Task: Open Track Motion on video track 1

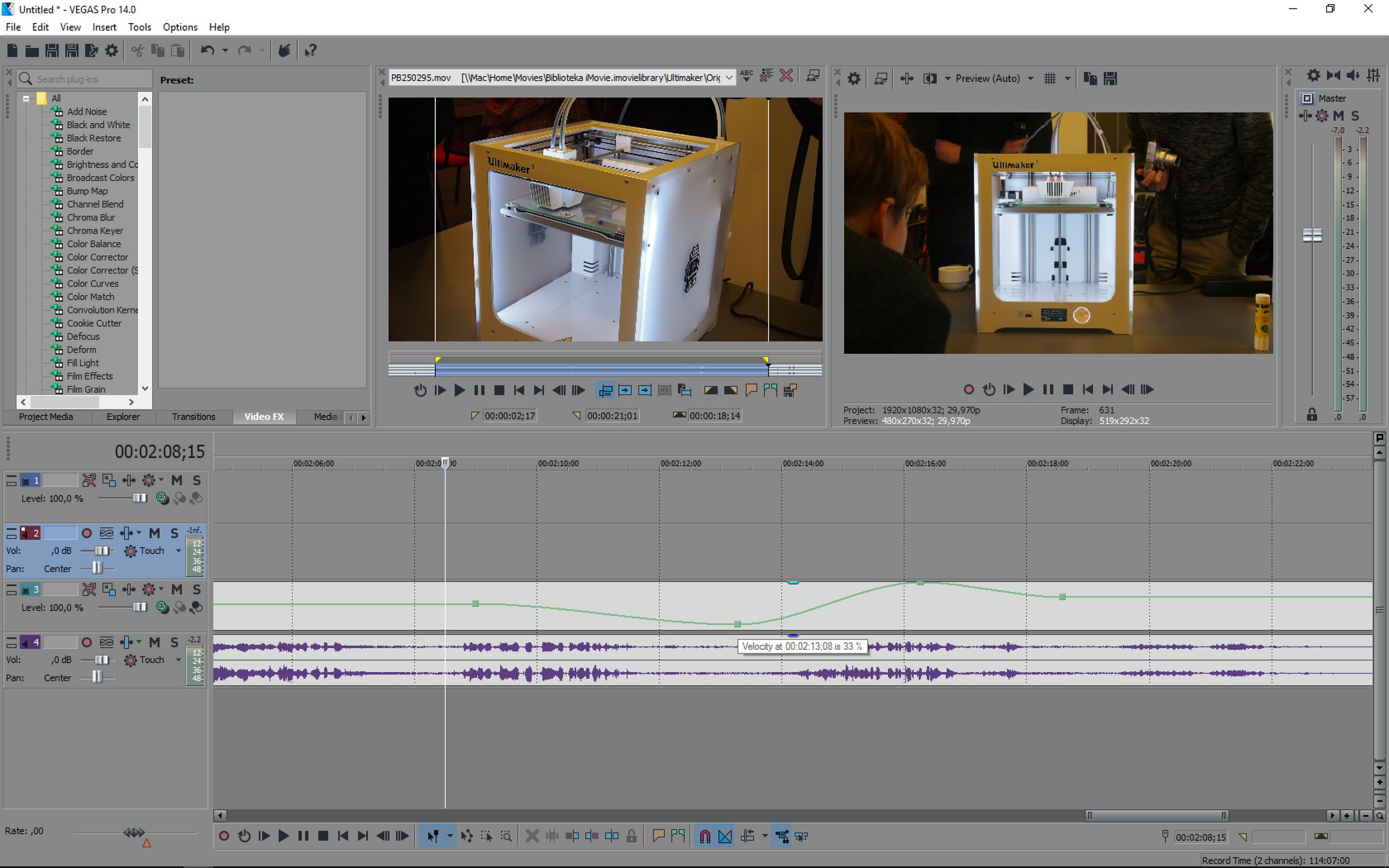Action: (109, 480)
